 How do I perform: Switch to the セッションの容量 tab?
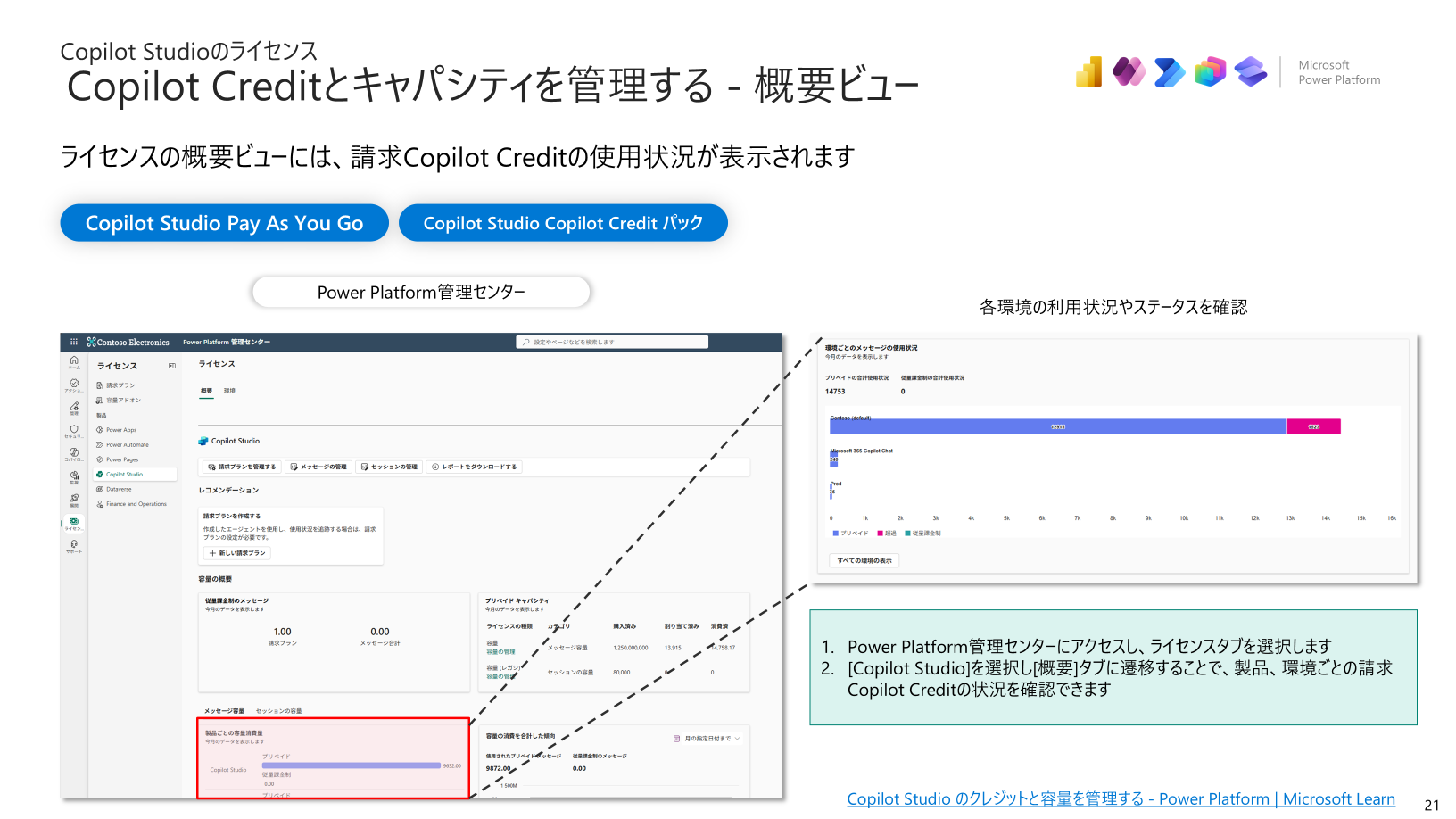(278, 711)
